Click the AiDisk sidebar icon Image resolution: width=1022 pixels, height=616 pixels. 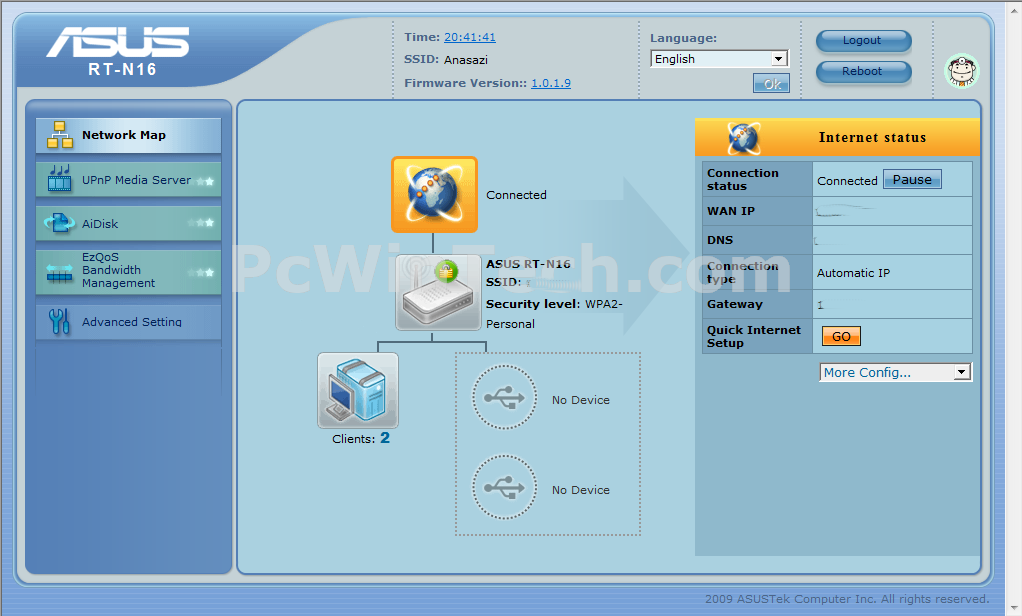click(x=59, y=223)
